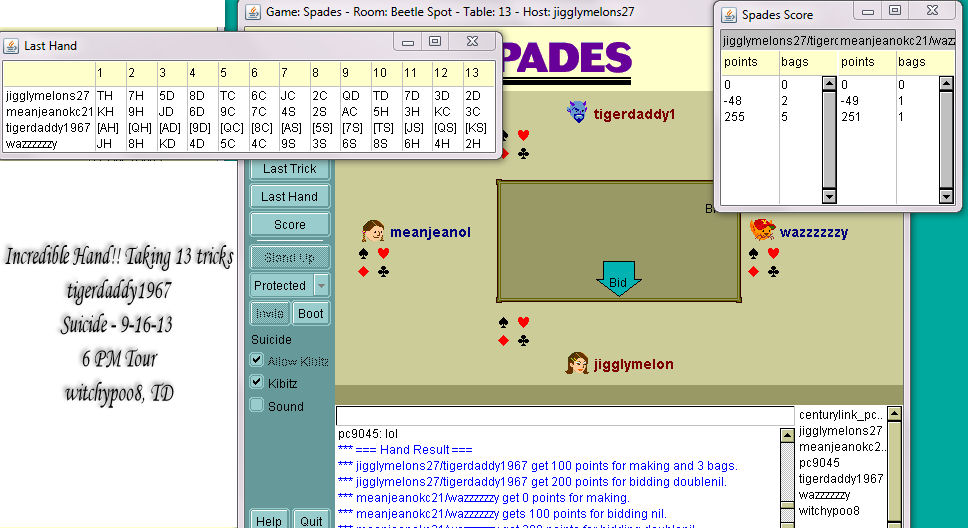Click wazzzzzzy's orange avatar icon
The width and height of the screenshot is (968, 528).
click(763, 230)
